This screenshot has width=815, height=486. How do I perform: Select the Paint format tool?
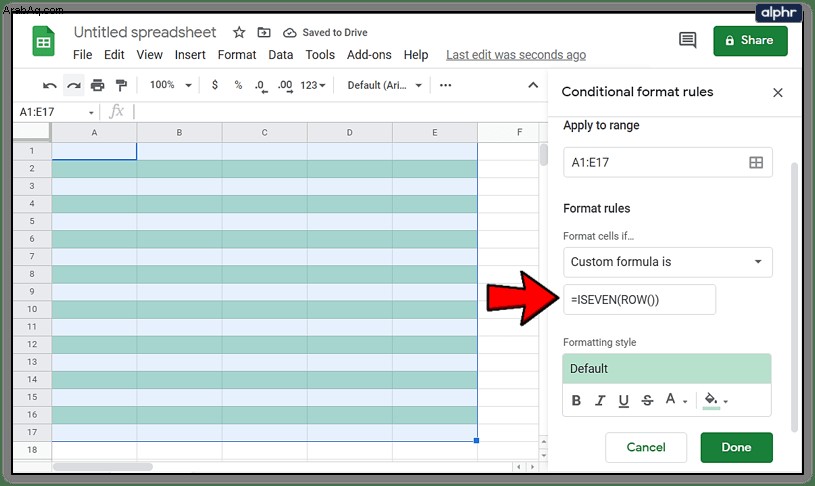pos(121,85)
